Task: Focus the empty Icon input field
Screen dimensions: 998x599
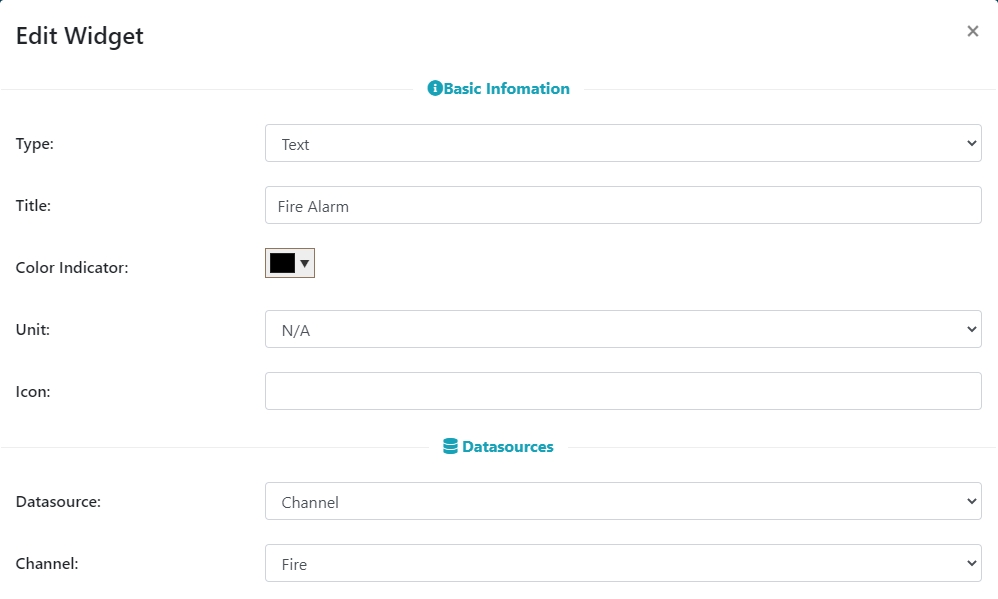Action: tap(622, 392)
